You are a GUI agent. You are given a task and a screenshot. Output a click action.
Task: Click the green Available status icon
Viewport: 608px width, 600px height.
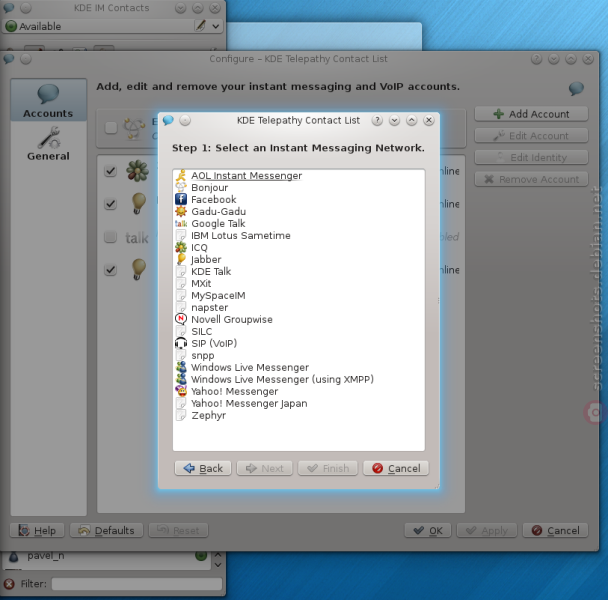(11, 26)
